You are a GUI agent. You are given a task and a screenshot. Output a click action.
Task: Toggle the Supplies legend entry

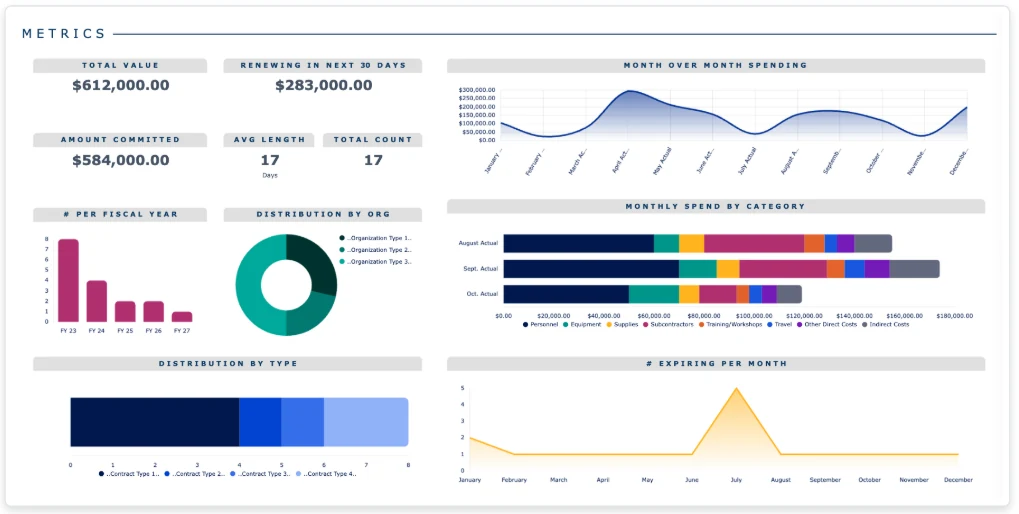(x=623, y=324)
